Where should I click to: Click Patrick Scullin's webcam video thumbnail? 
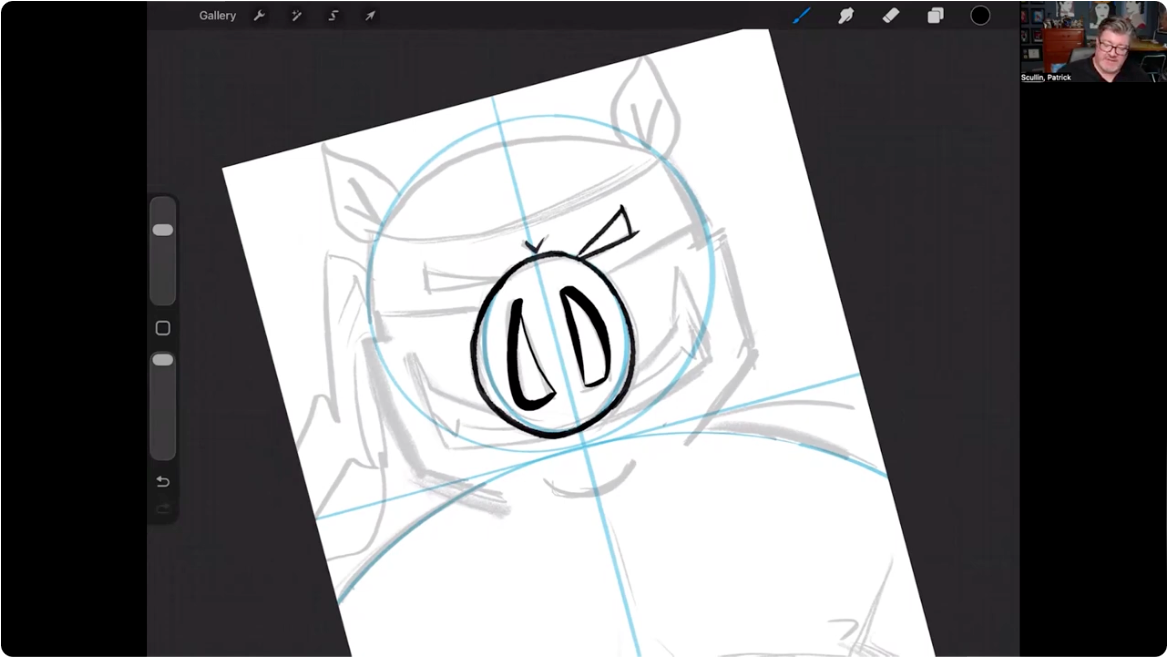[x=1093, y=41]
